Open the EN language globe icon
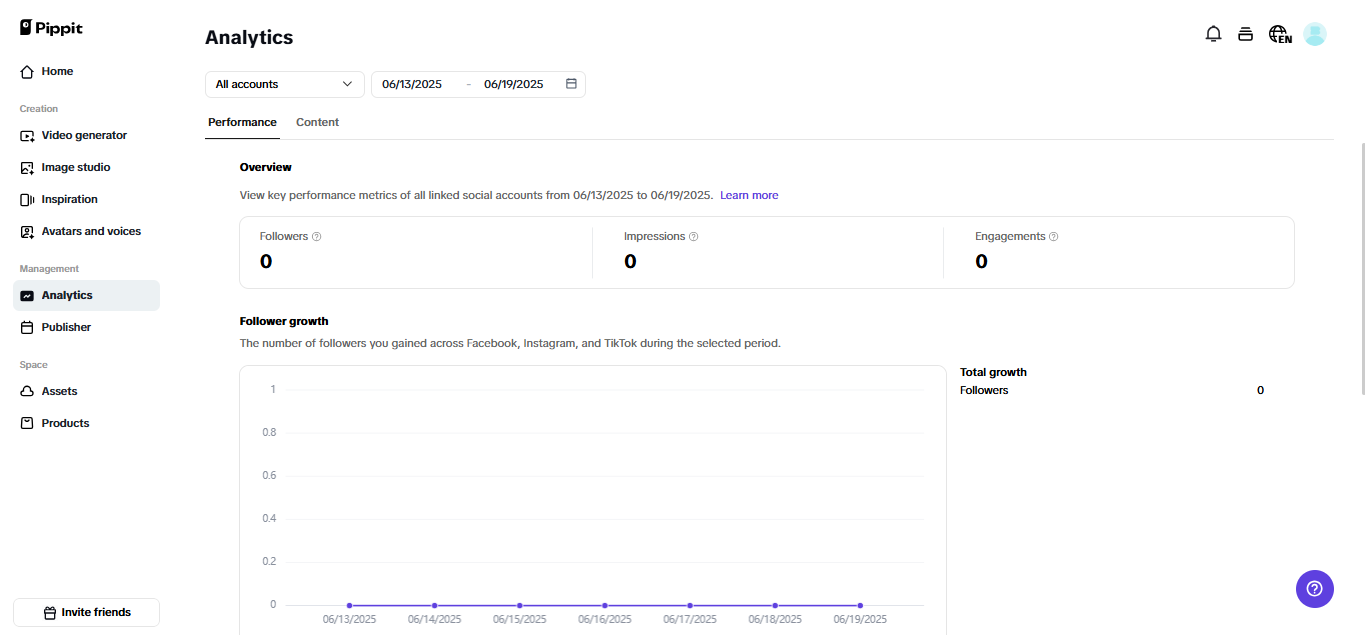The height and width of the screenshot is (639, 1365). (1279, 33)
